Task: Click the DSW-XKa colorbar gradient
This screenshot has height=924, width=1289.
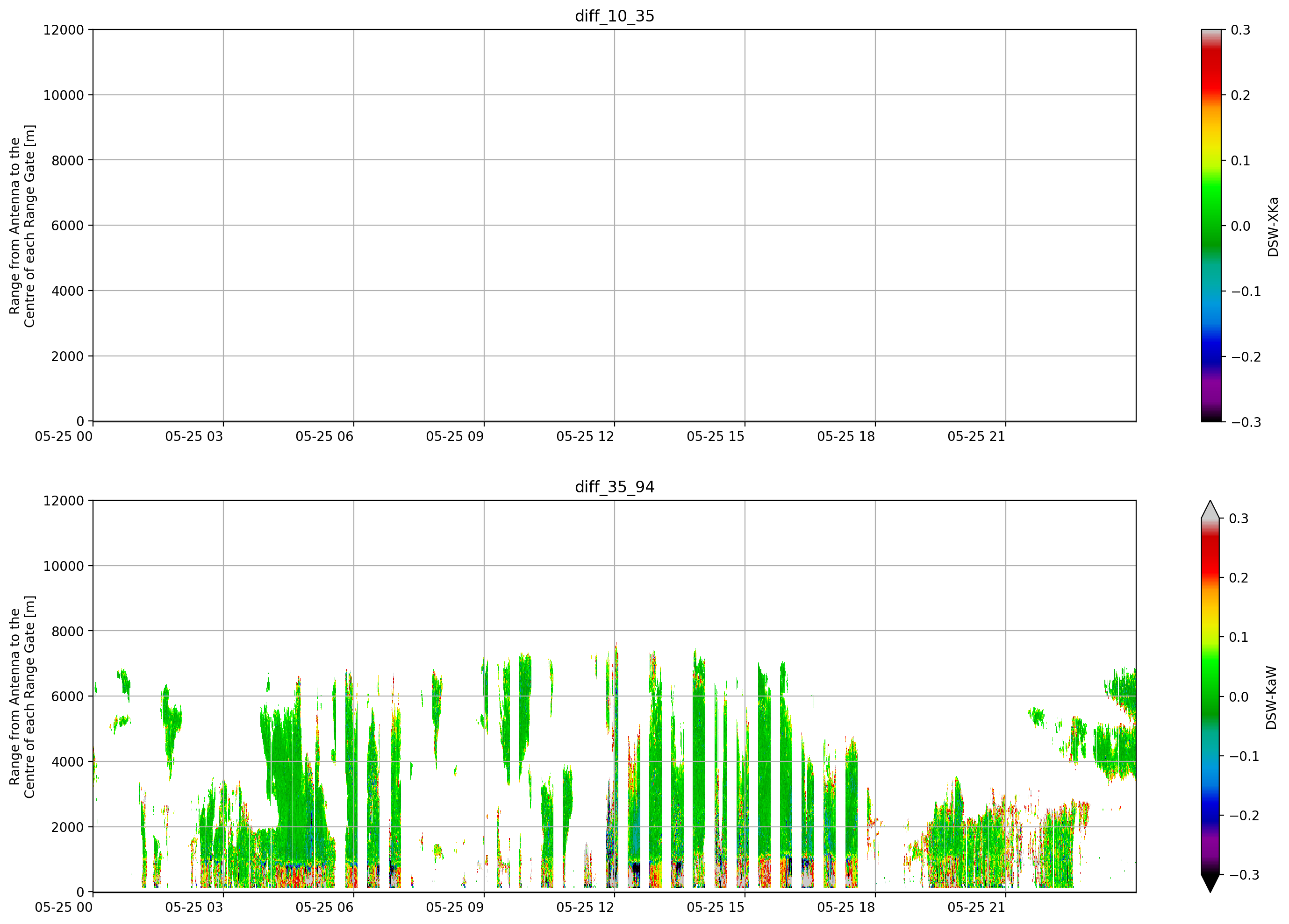Action: [1211, 226]
